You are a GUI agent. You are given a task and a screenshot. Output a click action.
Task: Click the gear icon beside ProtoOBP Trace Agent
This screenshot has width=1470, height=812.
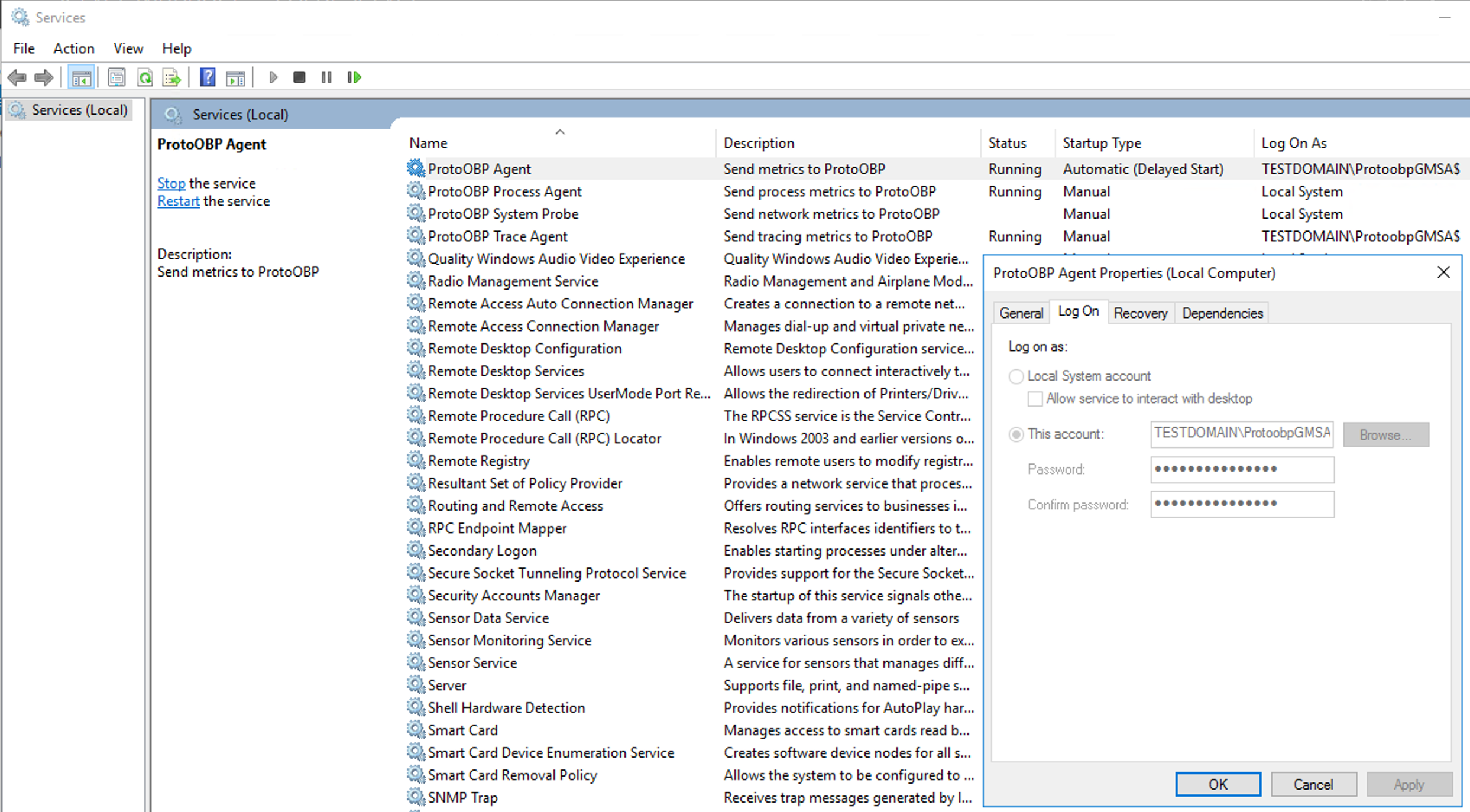pyautogui.click(x=416, y=236)
